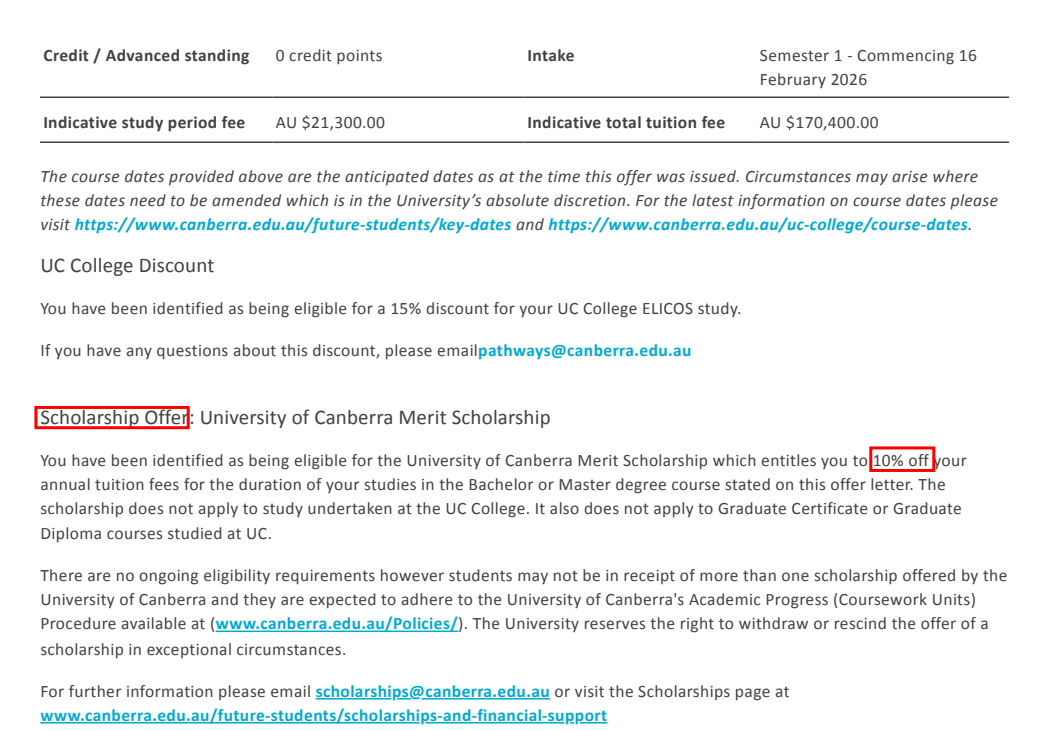Click the scholarships@canberra.edu.au email link

click(432, 692)
